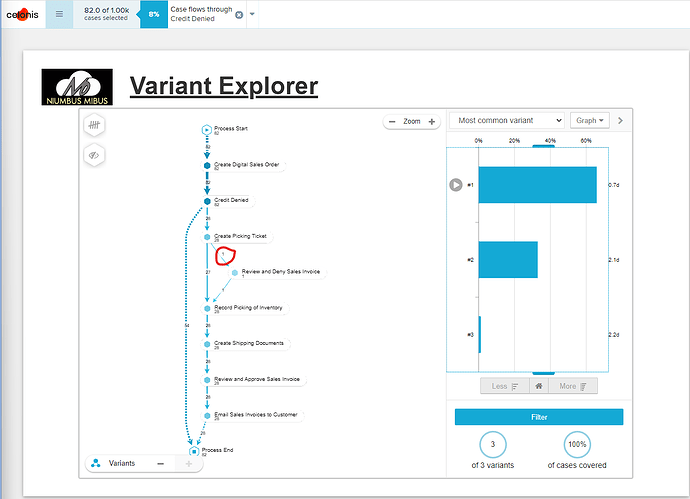Click the More variants button
Image resolution: width=690 pixels, height=499 pixels.
(x=572, y=386)
